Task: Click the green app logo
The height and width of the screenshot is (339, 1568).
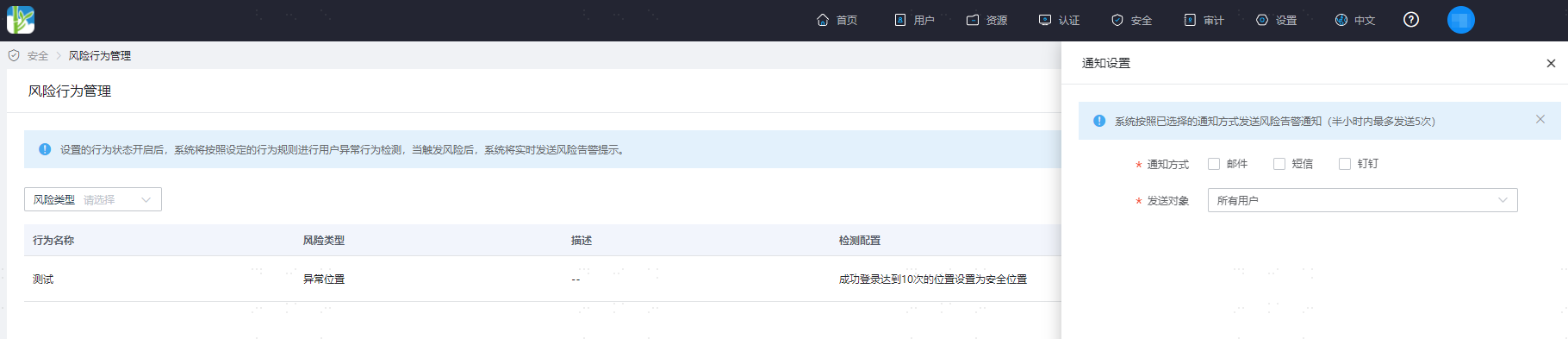Action: [x=21, y=20]
